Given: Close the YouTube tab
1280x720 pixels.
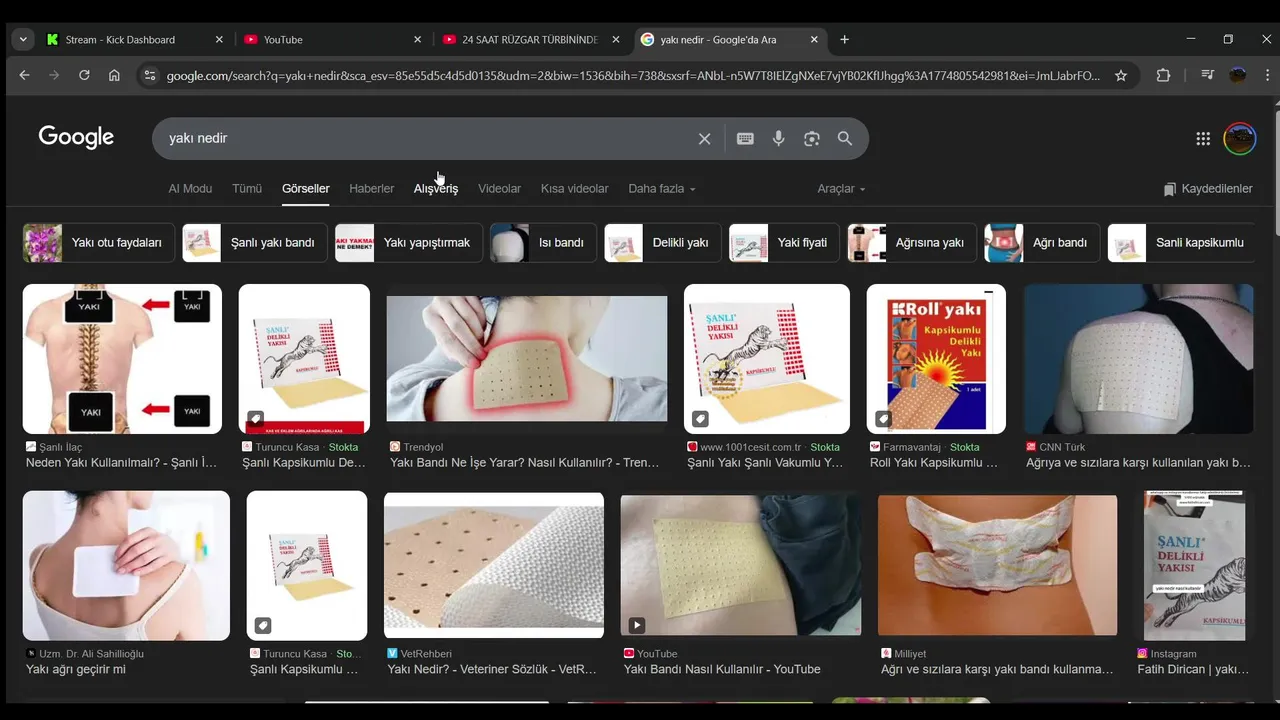Looking at the screenshot, I should click(x=417, y=39).
